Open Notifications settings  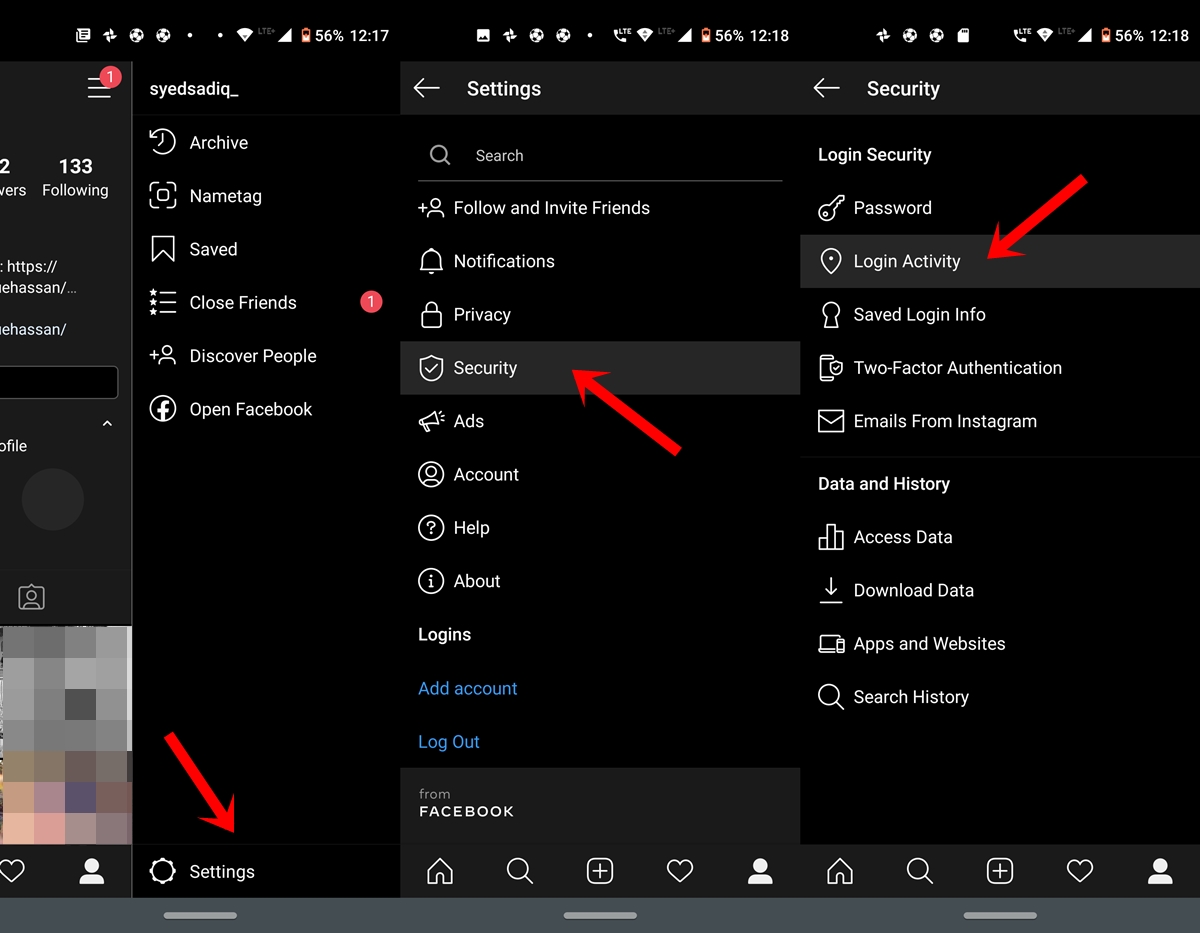tap(503, 261)
